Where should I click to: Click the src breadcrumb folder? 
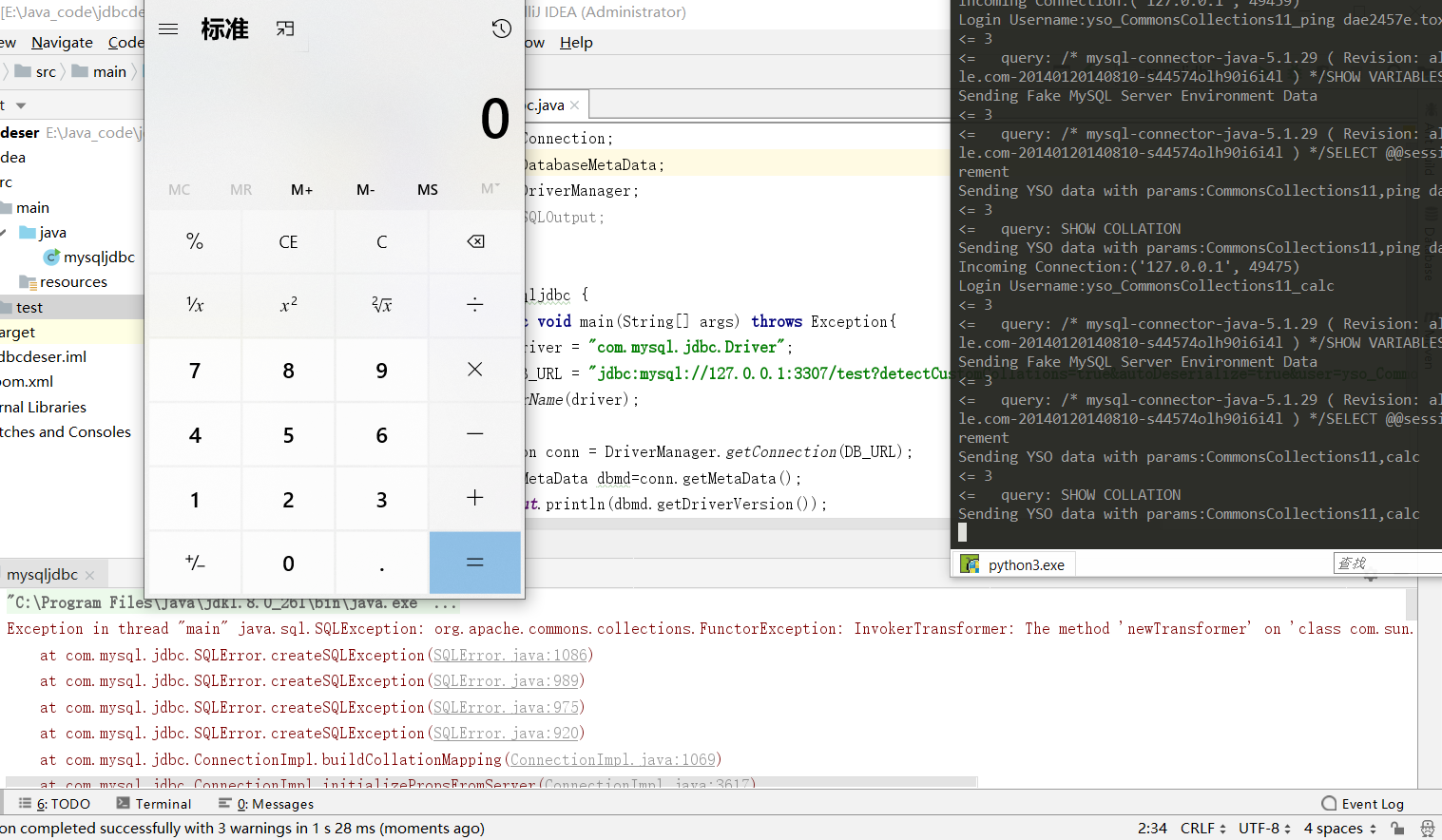pyautogui.click(x=35, y=71)
